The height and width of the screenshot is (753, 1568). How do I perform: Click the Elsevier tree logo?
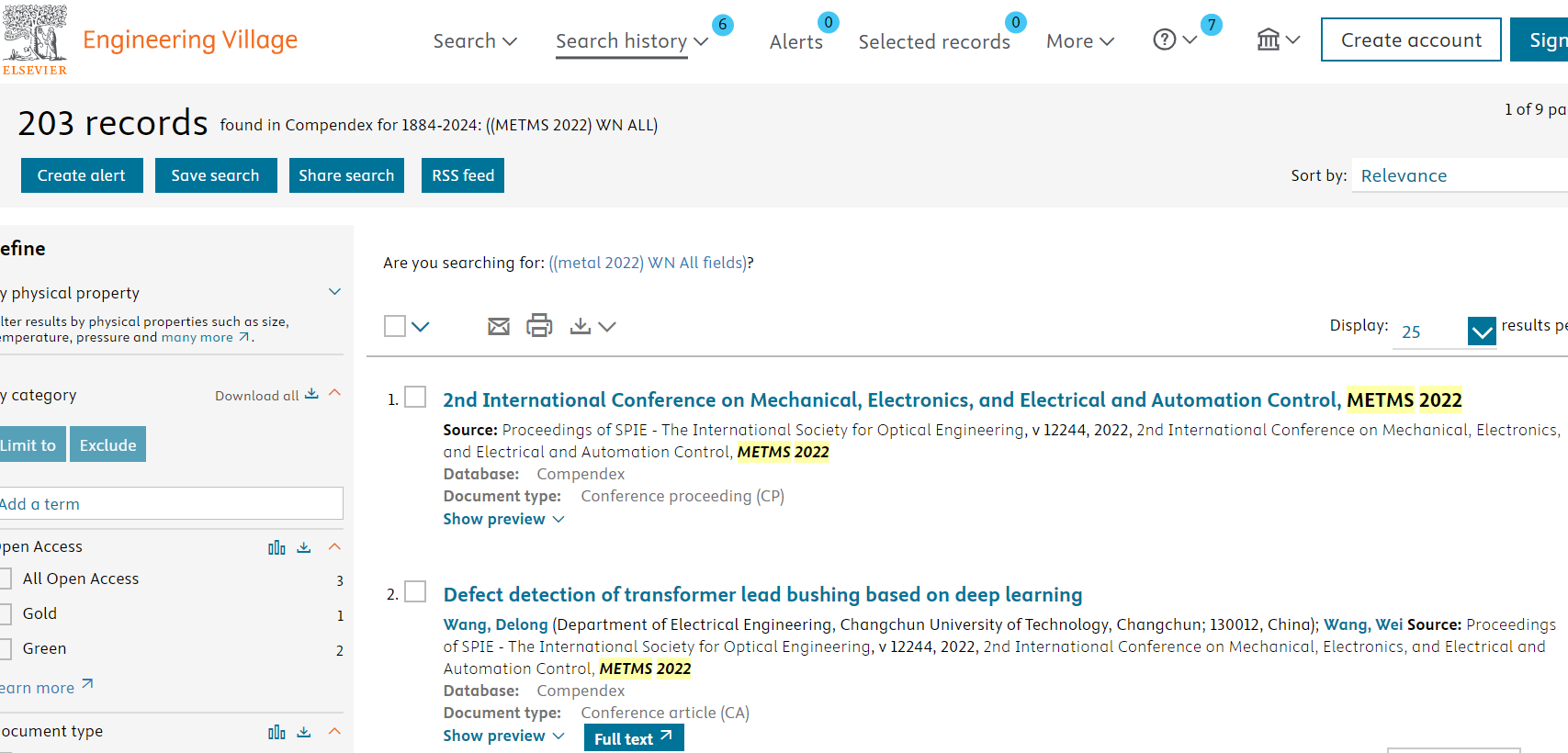click(35, 39)
